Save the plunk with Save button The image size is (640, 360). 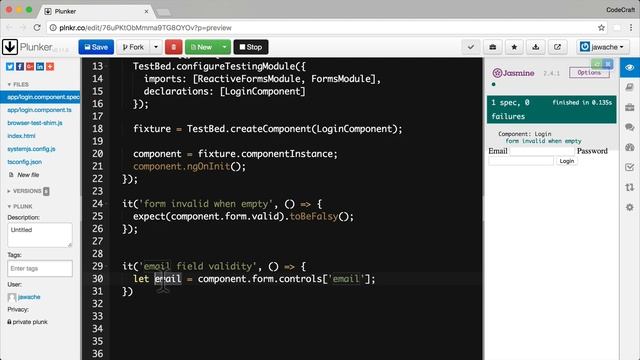pos(96,47)
